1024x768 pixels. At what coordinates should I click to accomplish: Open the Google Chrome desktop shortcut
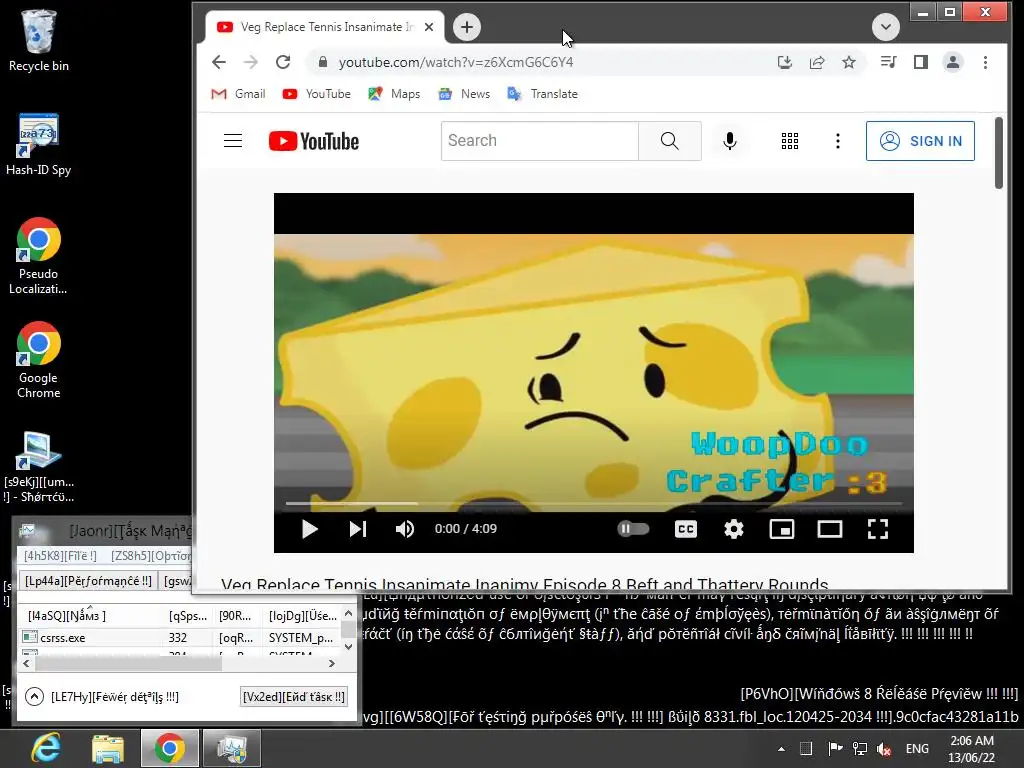(39, 360)
